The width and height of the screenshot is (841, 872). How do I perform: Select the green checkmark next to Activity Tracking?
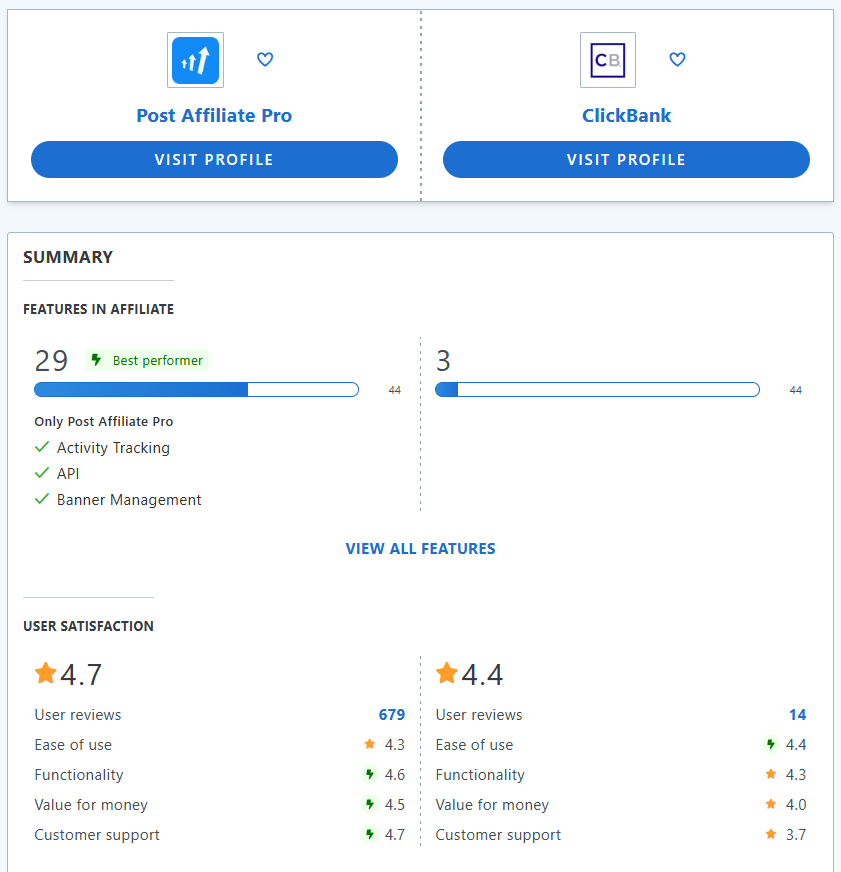tap(41, 448)
